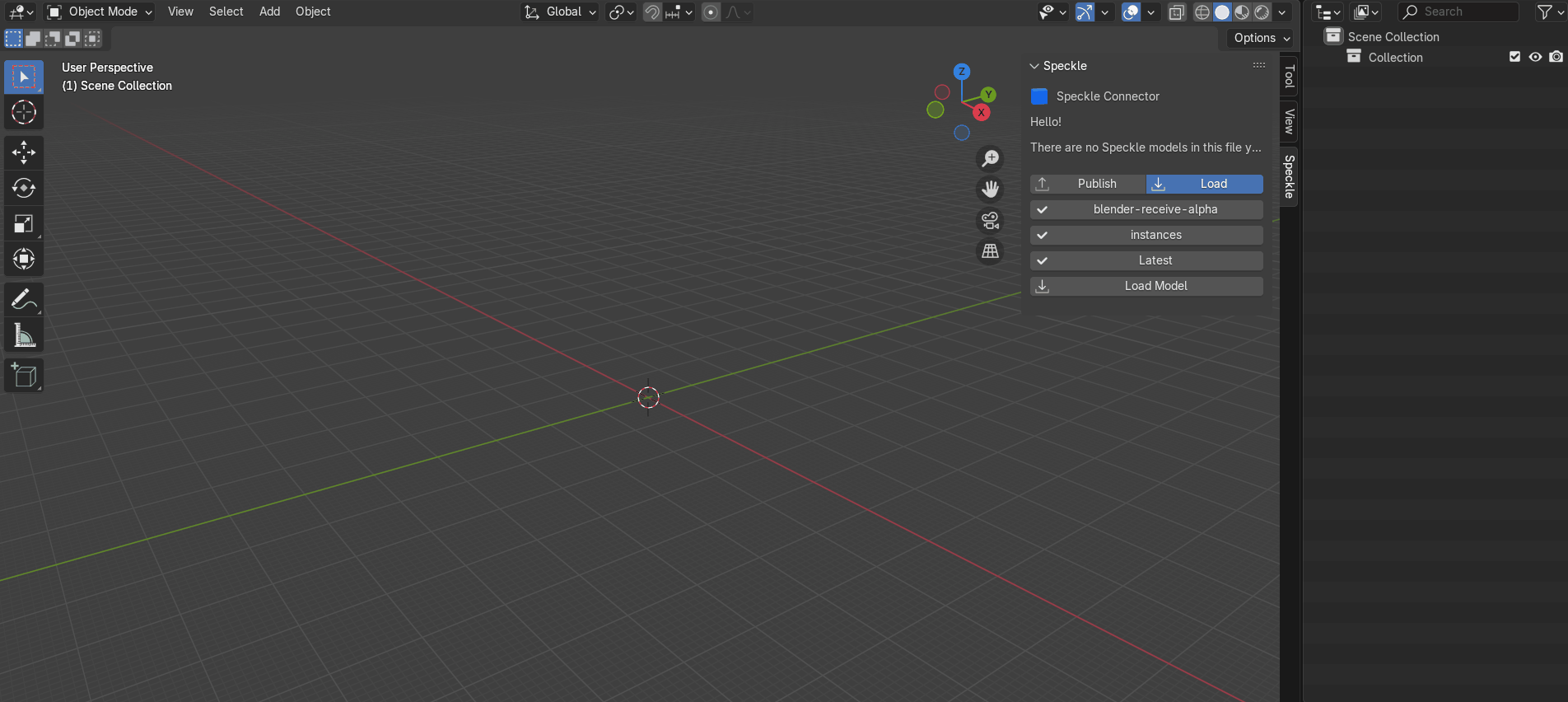The image size is (1568, 702).
Task: Click the Add Cube tool
Action: [x=24, y=376]
